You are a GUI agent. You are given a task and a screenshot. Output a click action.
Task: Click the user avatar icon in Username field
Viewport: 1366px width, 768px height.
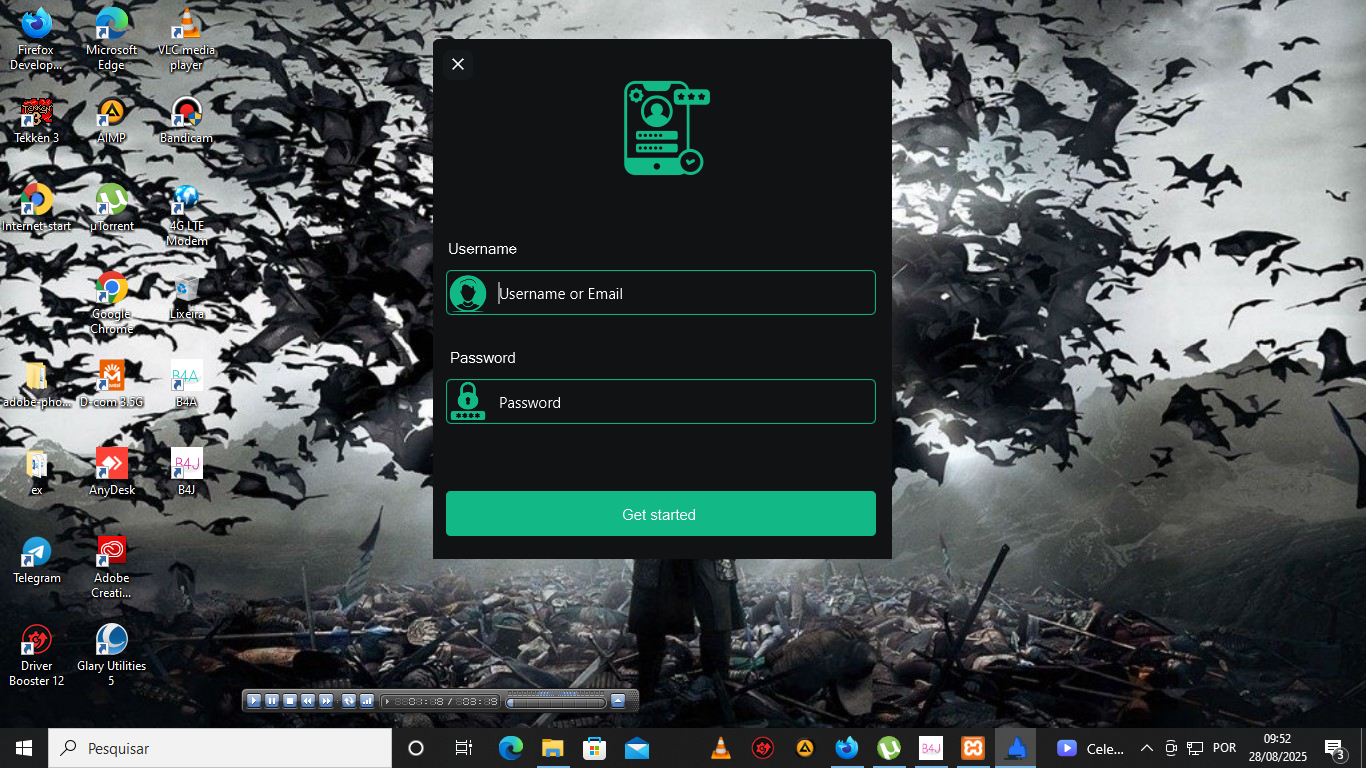point(467,293)
